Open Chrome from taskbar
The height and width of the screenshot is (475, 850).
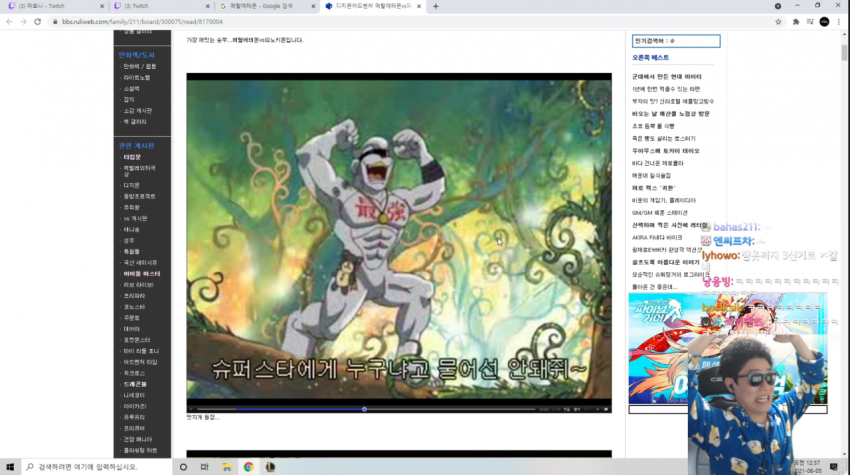(x=248, y=467)
